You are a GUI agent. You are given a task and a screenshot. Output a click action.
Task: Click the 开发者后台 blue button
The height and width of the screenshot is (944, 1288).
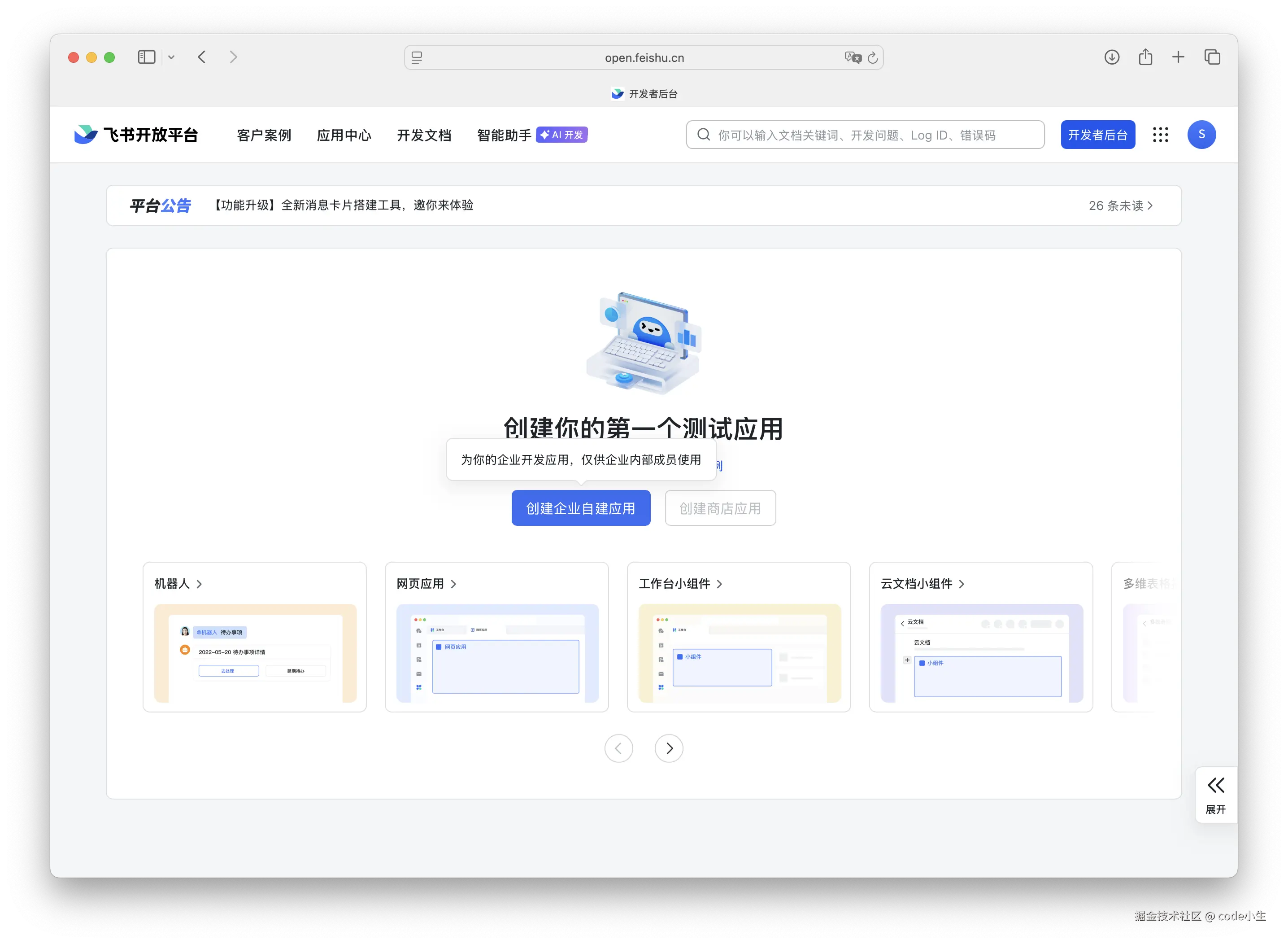(1097, 135)
